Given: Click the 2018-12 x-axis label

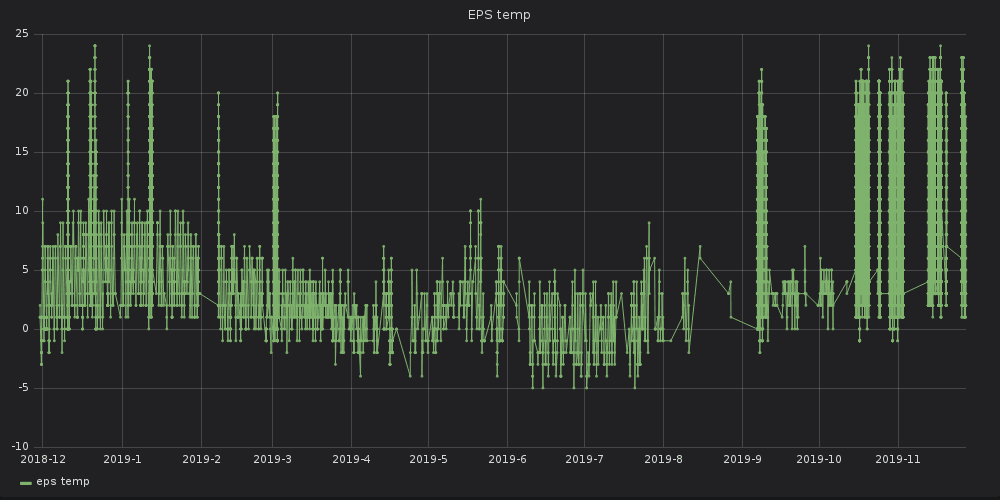Looking at the screenshot, I should click(x=43, y=460).
